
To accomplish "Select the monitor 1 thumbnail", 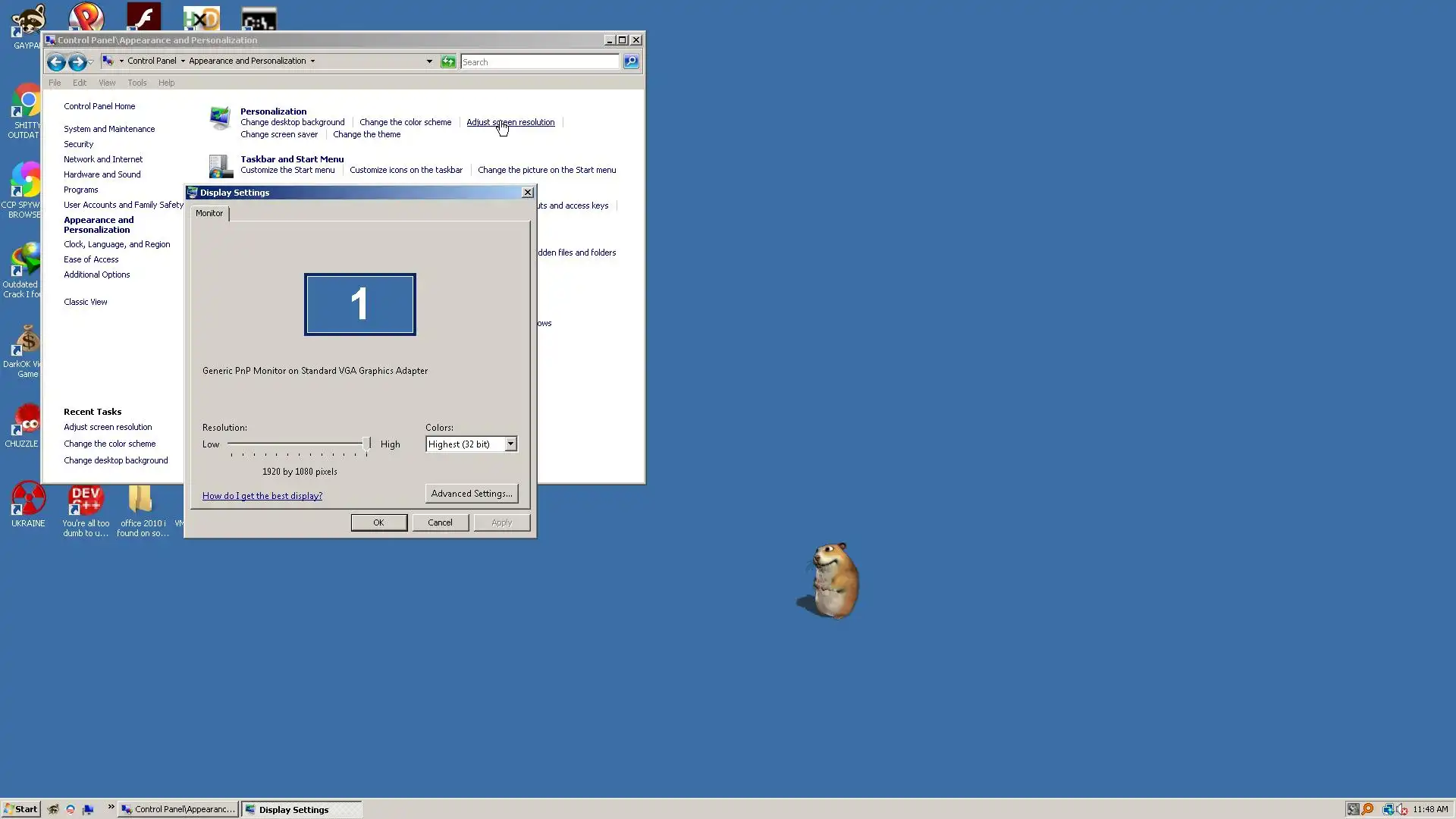I will pos(360,304).
